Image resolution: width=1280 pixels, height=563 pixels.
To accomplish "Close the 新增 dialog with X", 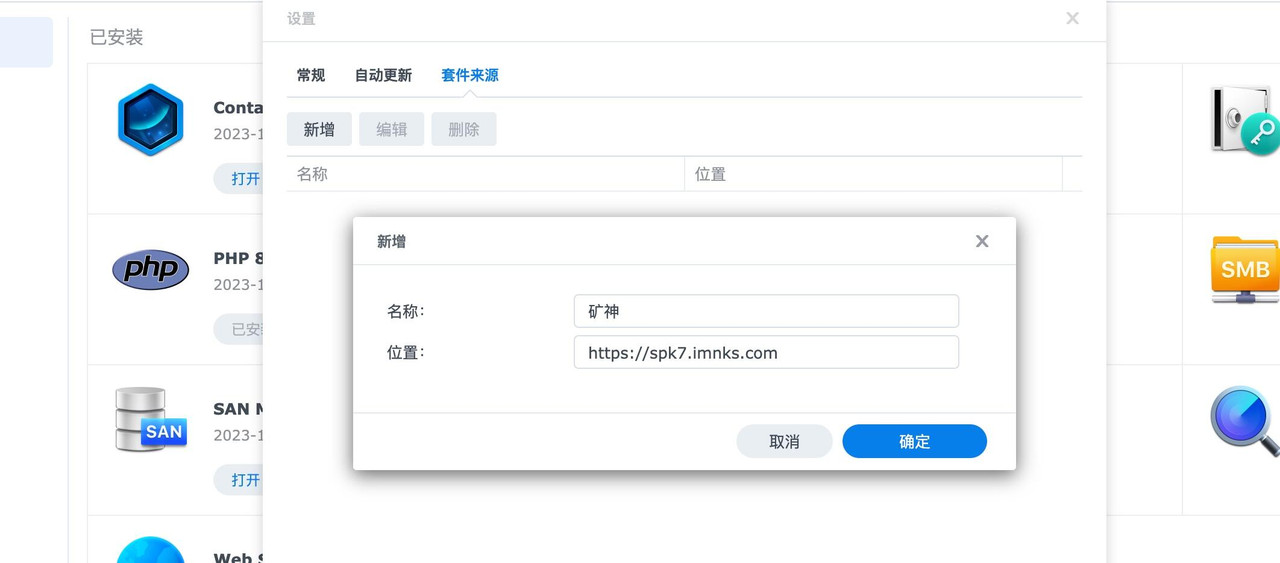I will coord(982,241).
